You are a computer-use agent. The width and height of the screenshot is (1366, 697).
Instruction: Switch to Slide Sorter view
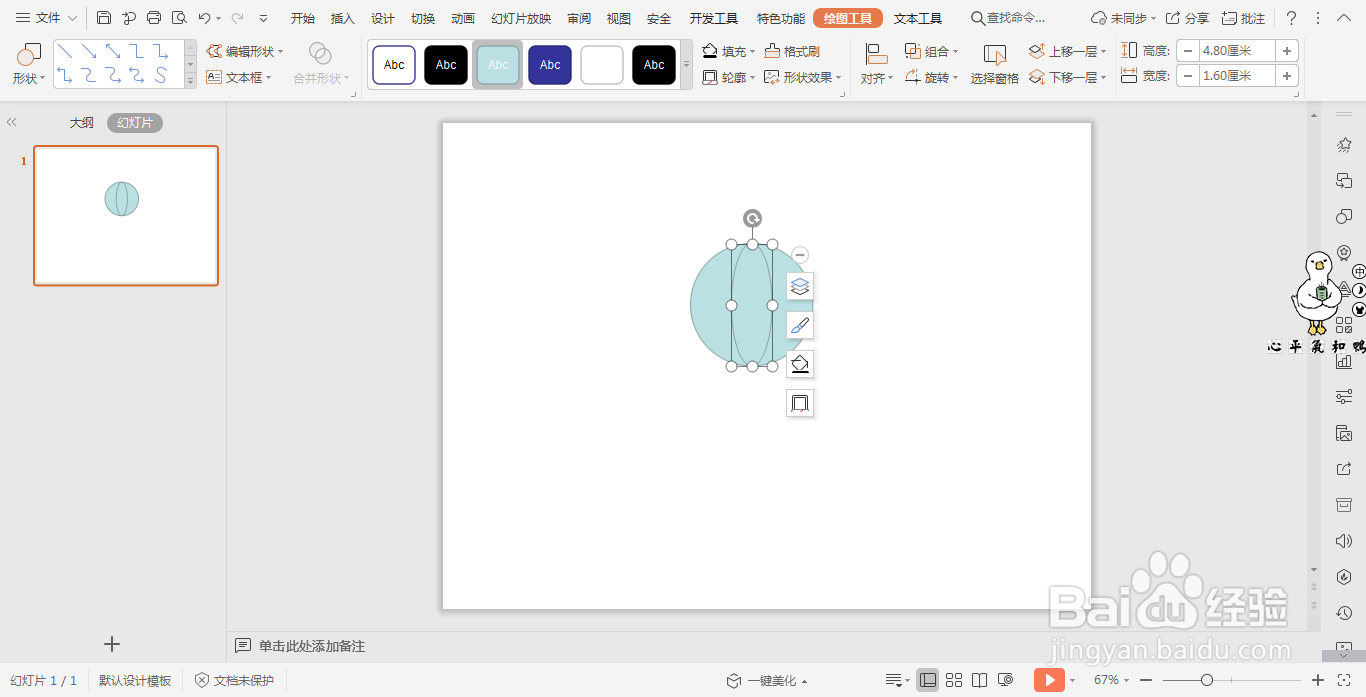click(954, 680)
